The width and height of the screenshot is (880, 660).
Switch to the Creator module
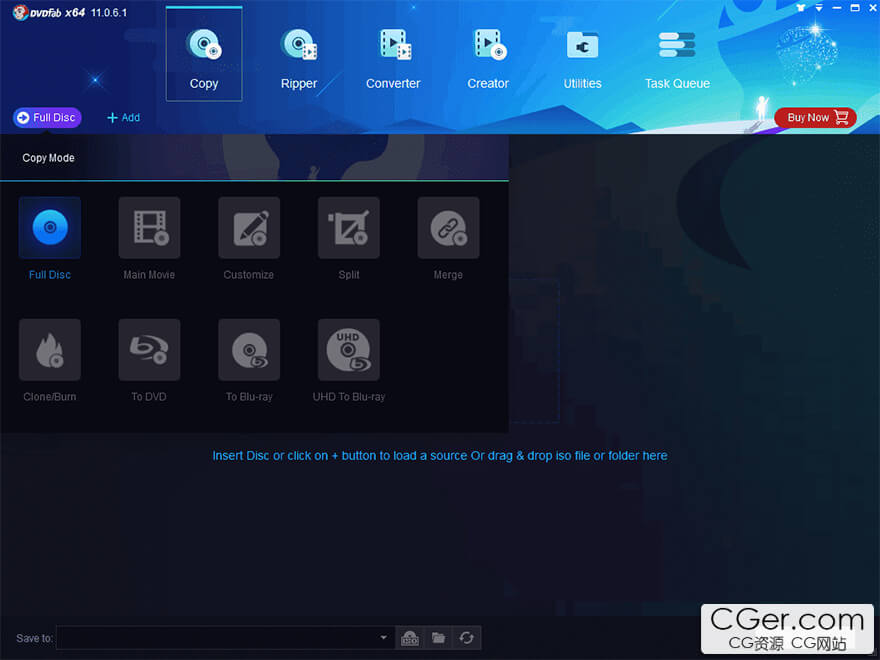(x=488, y=59)
